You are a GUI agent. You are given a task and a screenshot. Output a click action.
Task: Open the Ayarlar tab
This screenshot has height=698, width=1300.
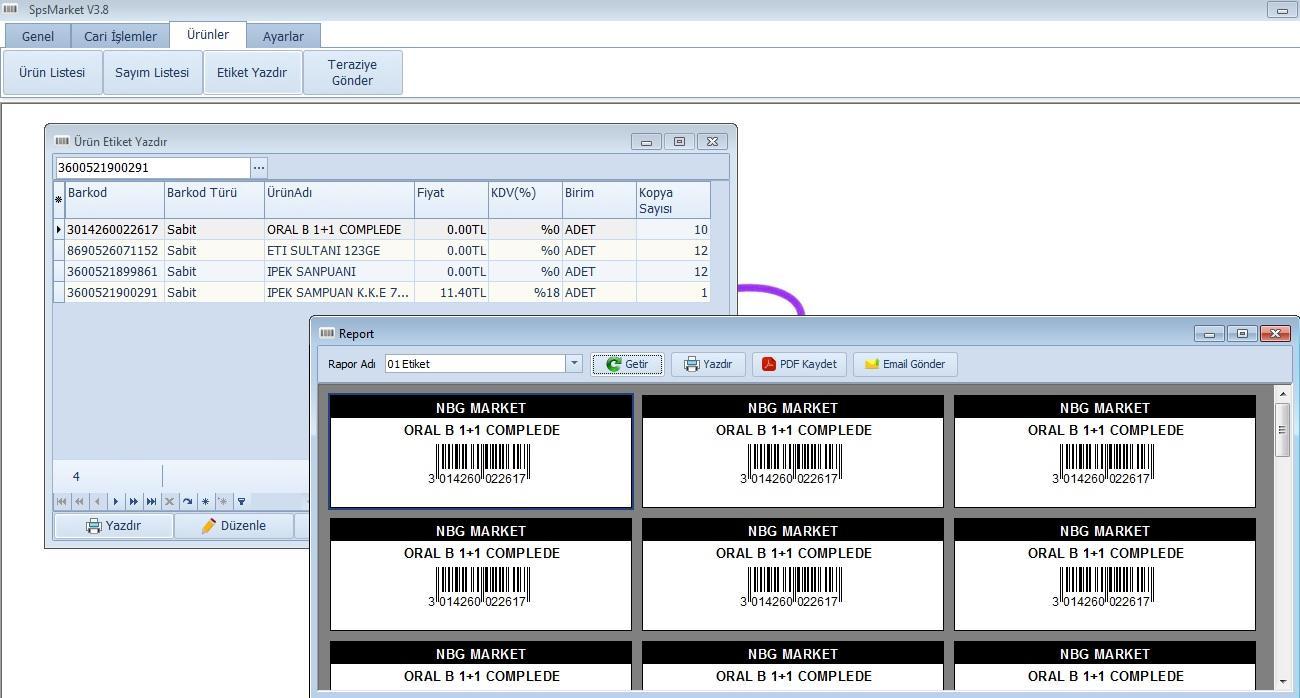[x=283, y=36]
